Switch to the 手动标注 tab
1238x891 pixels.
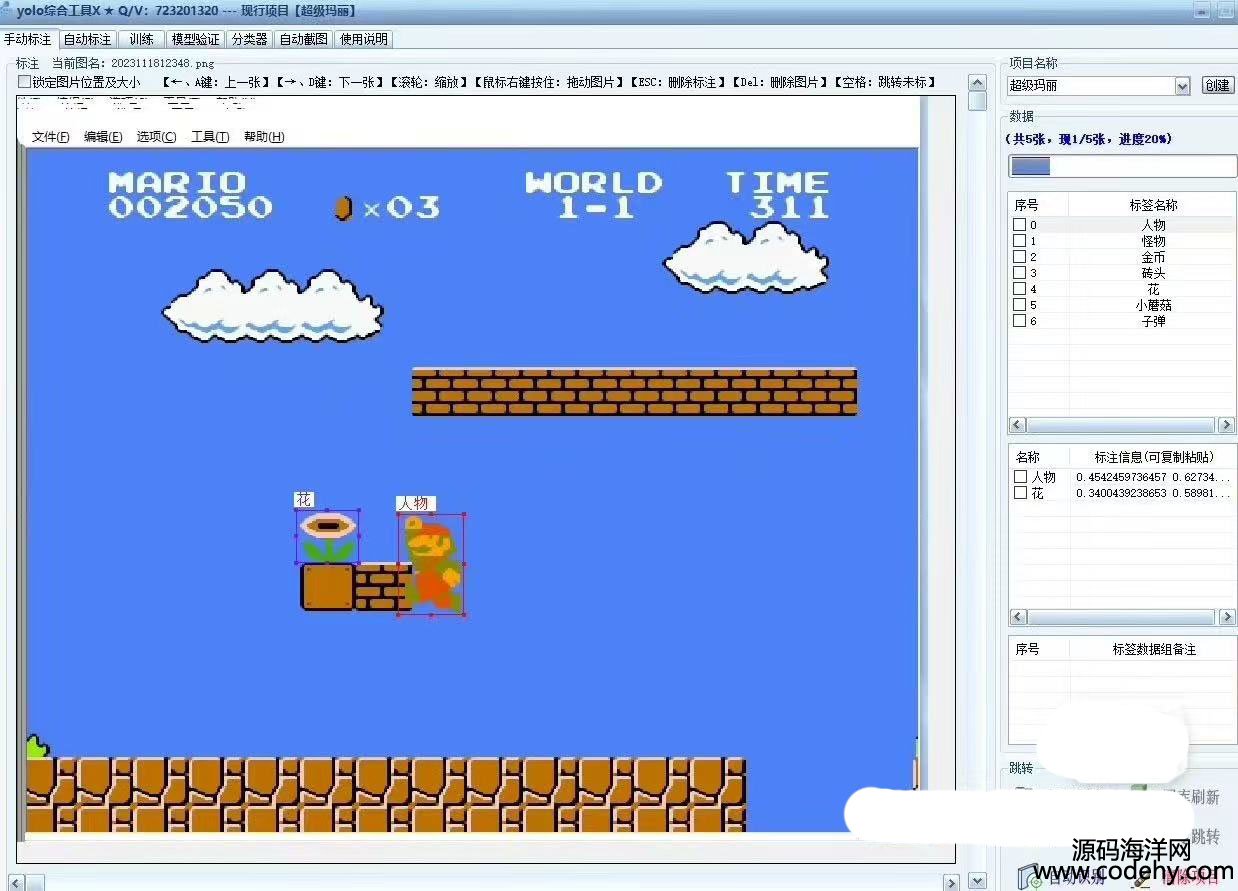tap(28, 39)
